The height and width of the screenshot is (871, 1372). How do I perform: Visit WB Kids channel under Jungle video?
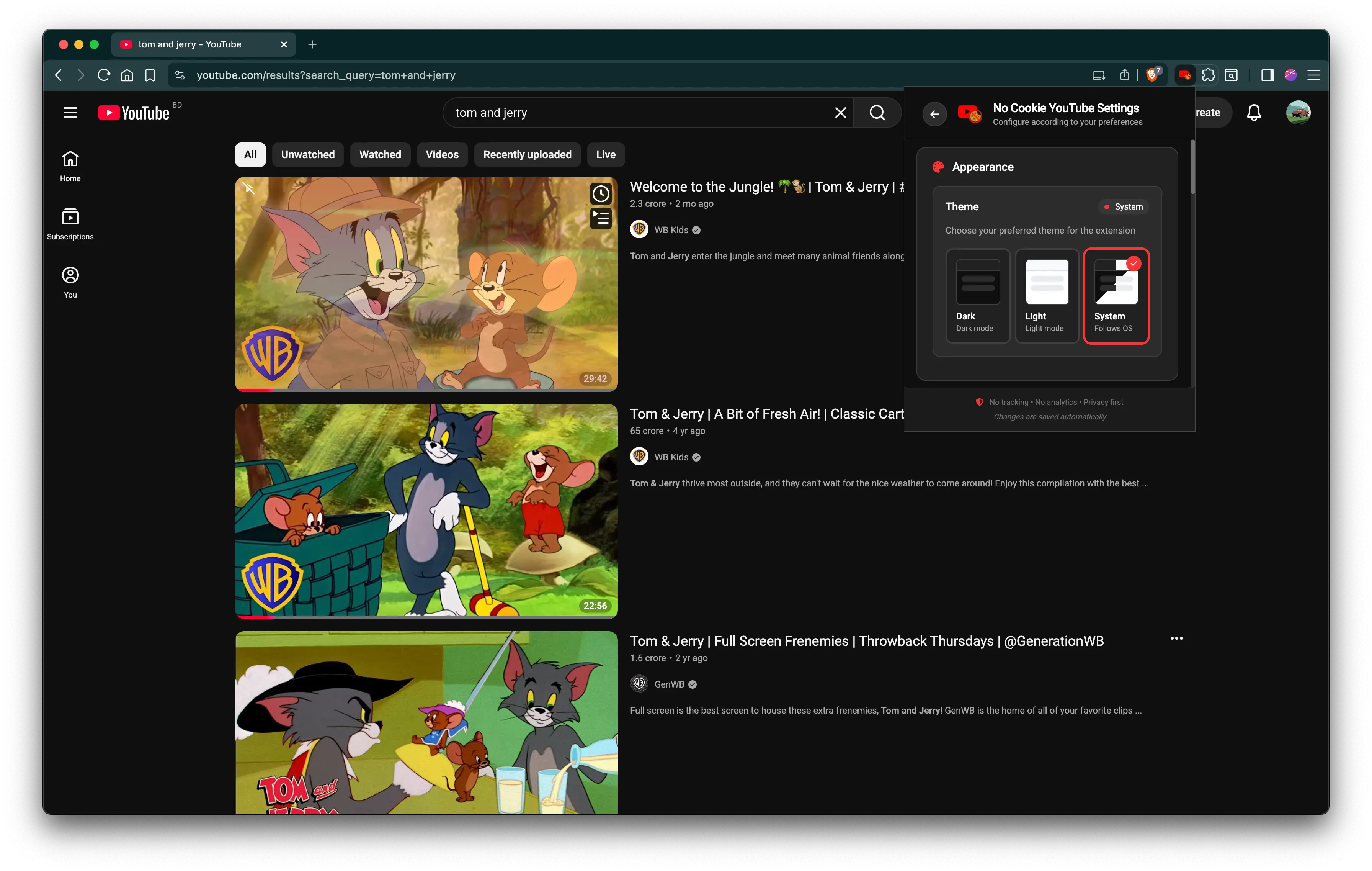[671, 230]
